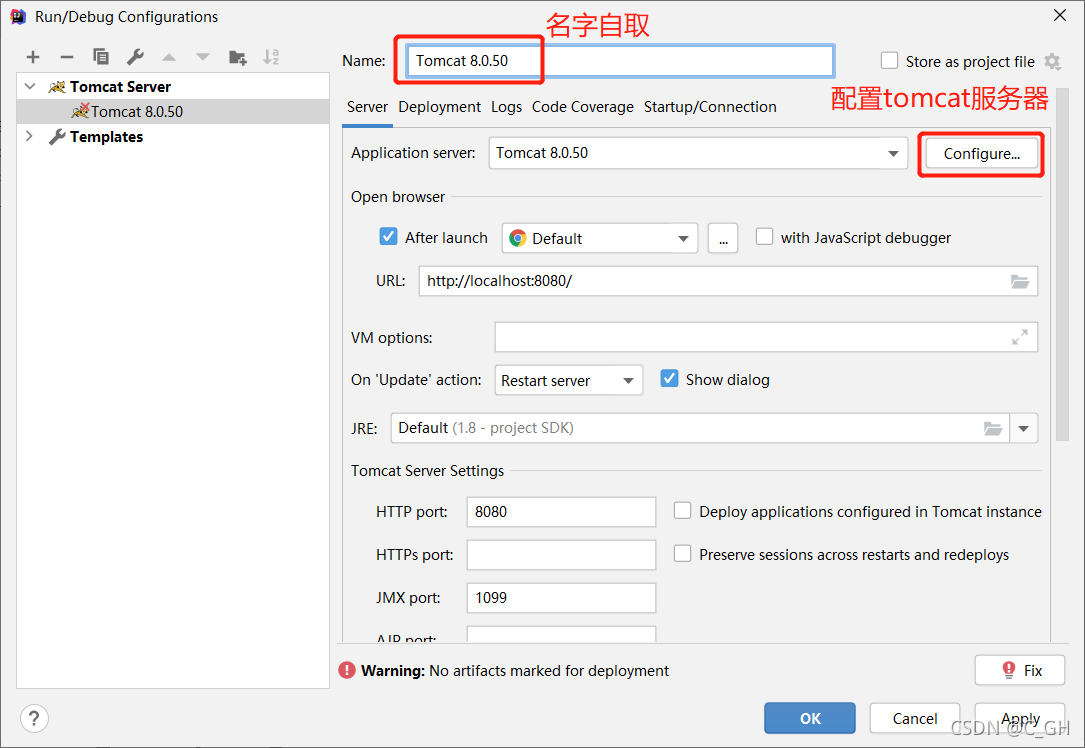Screen dimensions: 1085x748
Task: Select the Tomcat Server group row
Action: tap(173, 86)
